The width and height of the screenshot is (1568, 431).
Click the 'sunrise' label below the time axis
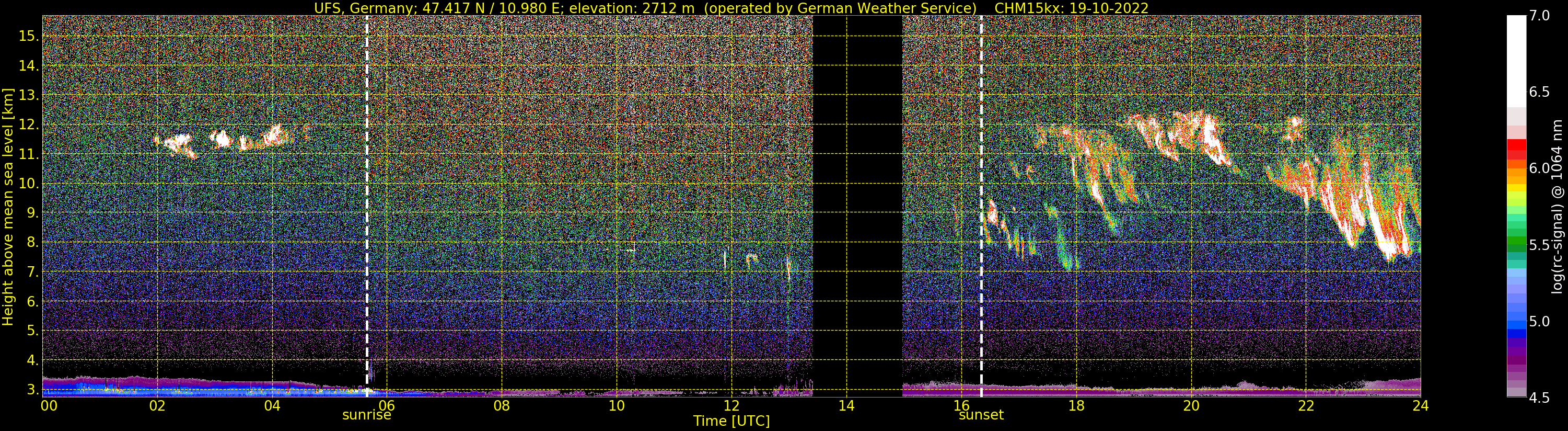click(366, 415)
